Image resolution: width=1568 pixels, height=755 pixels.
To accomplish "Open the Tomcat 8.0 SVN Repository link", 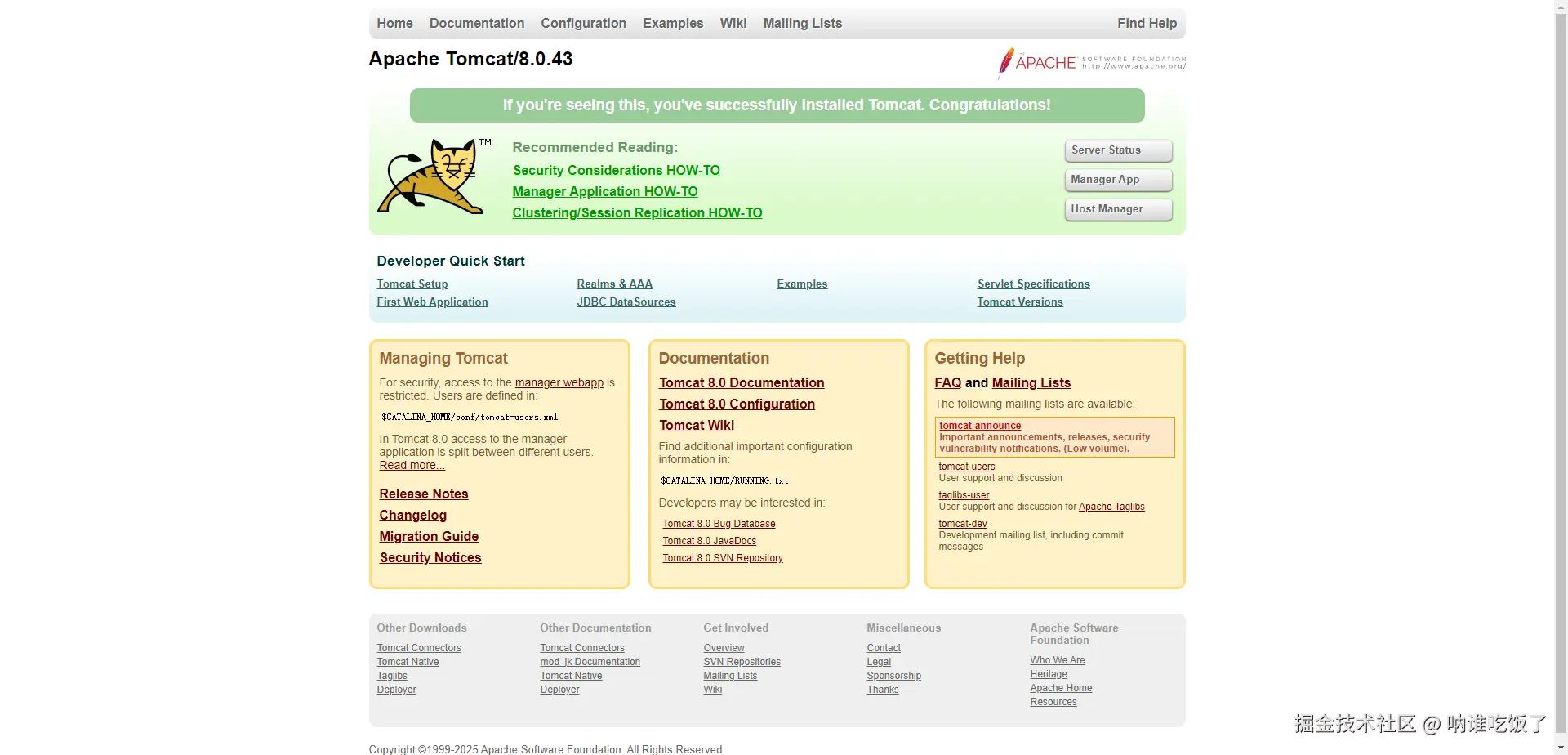I will (x=723, y=558).
